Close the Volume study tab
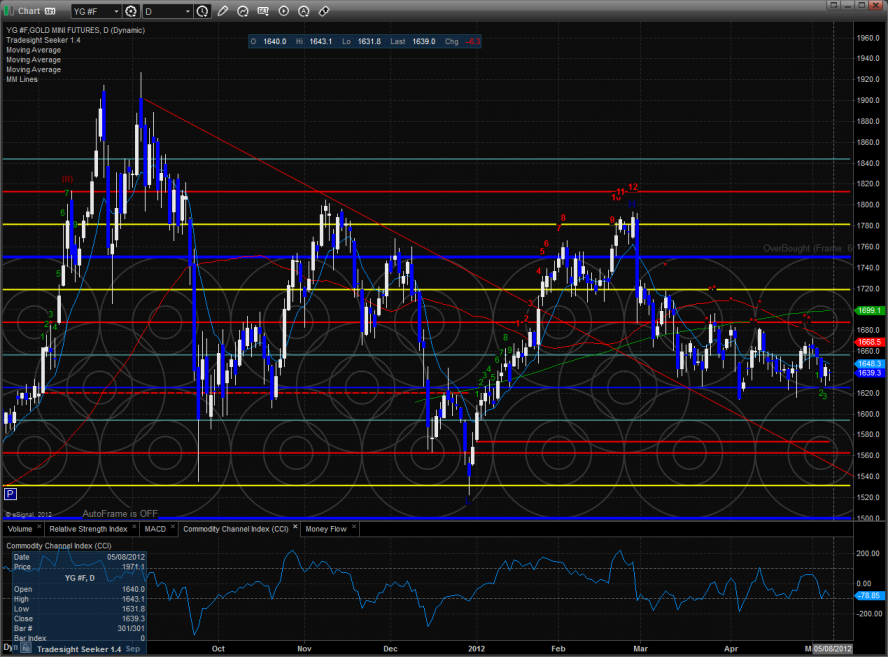This screenshot has width=888, height=657. (x=39, y=527)
